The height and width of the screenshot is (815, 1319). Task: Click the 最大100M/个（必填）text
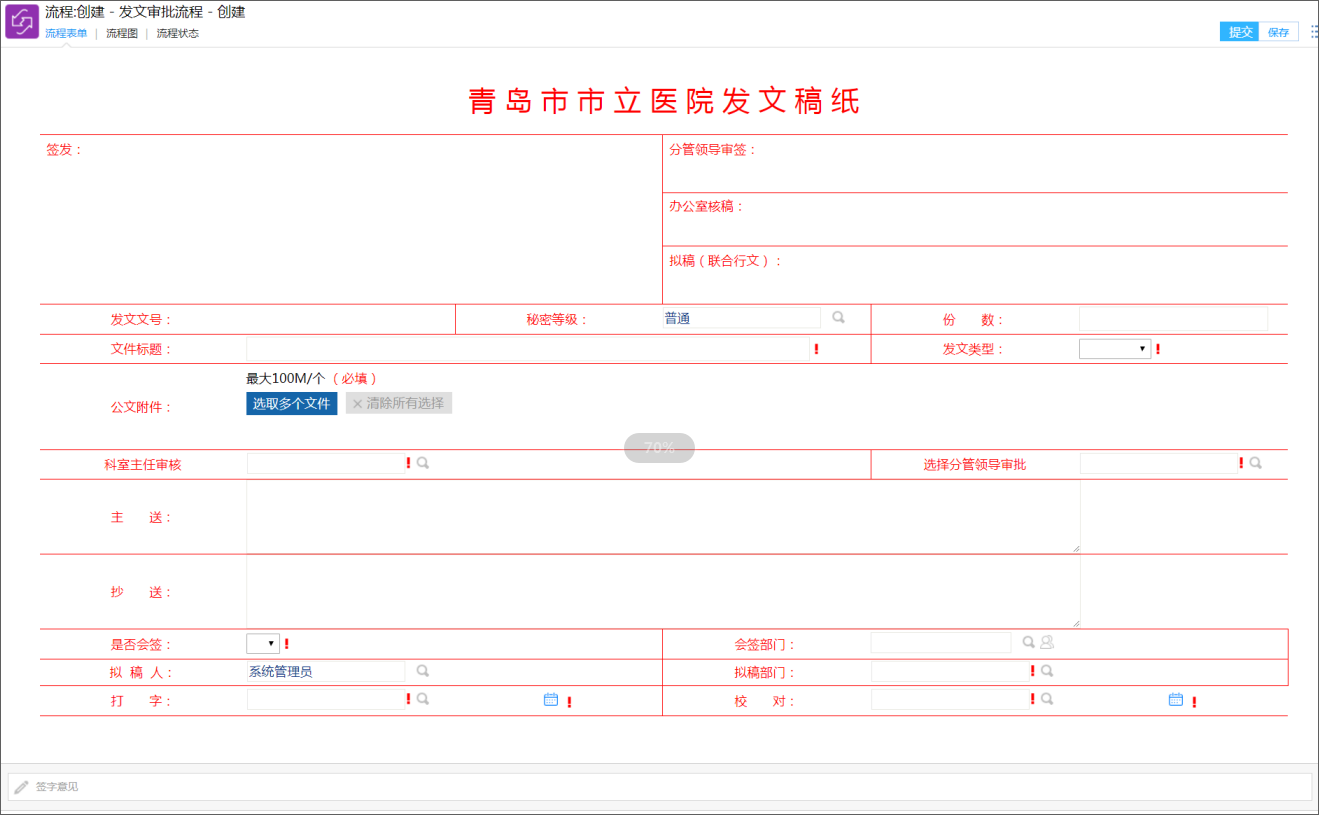tap(312, 378)
